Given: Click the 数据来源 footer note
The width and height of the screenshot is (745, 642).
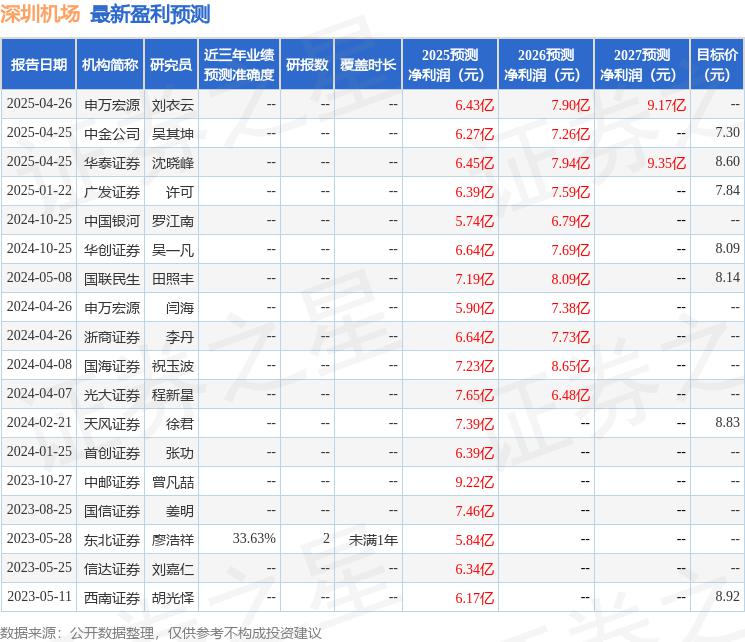Looking at the screenshot, I should (x=161, y=633).
